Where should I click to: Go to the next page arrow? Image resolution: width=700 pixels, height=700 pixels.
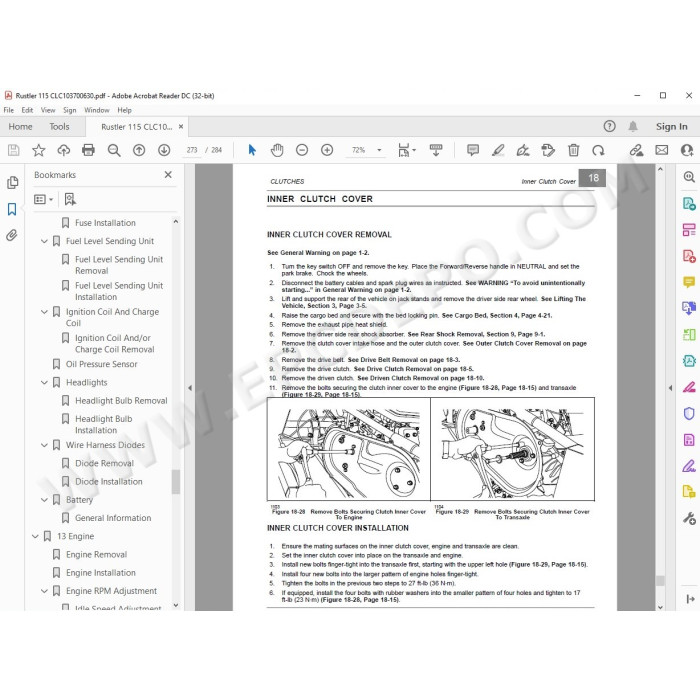[164, 150]
